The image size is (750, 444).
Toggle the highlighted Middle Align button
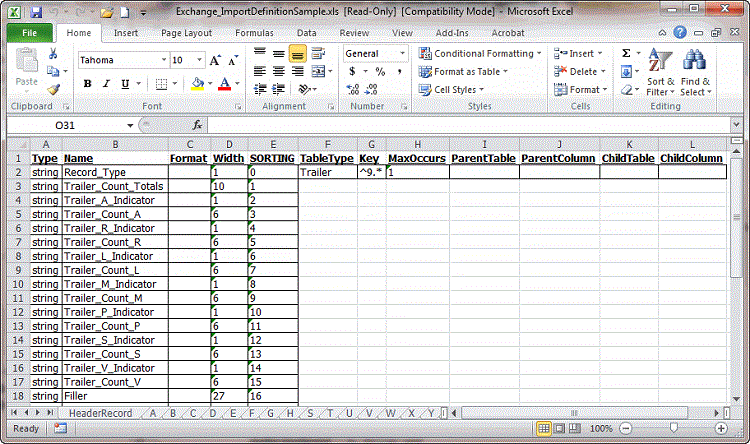(x=297, y=53)
